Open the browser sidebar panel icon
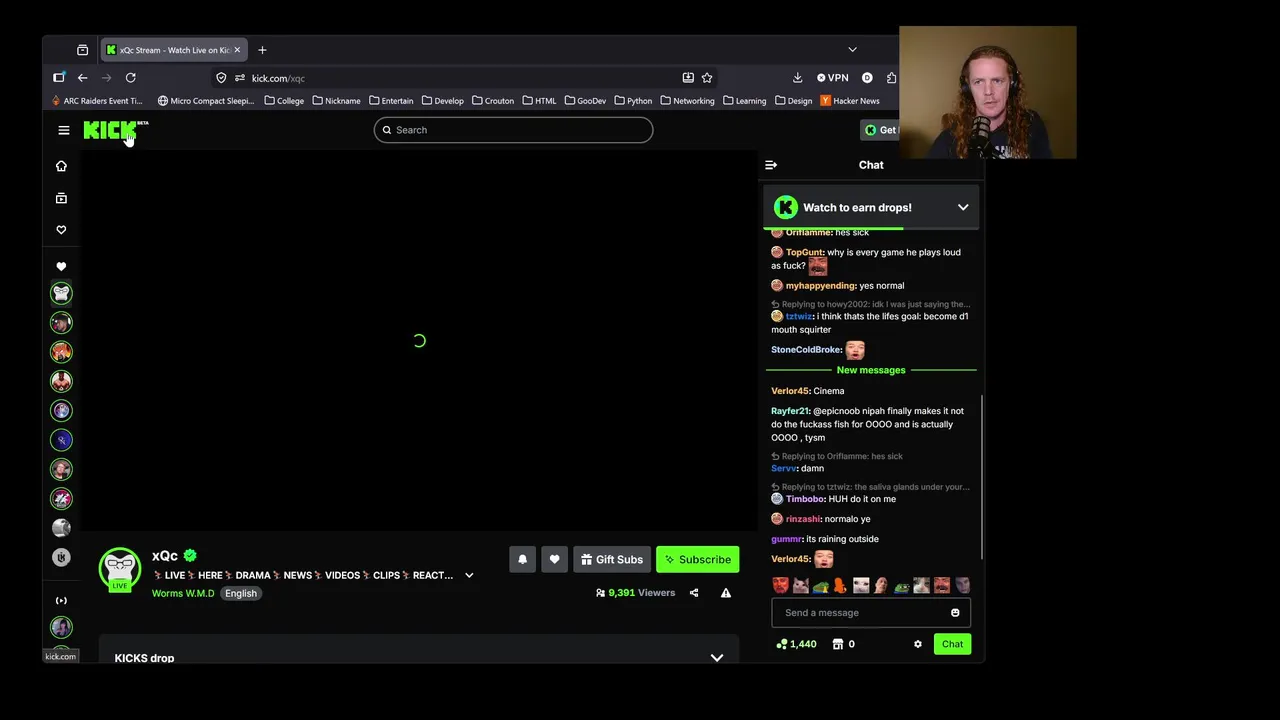 (x=59, y=78)
